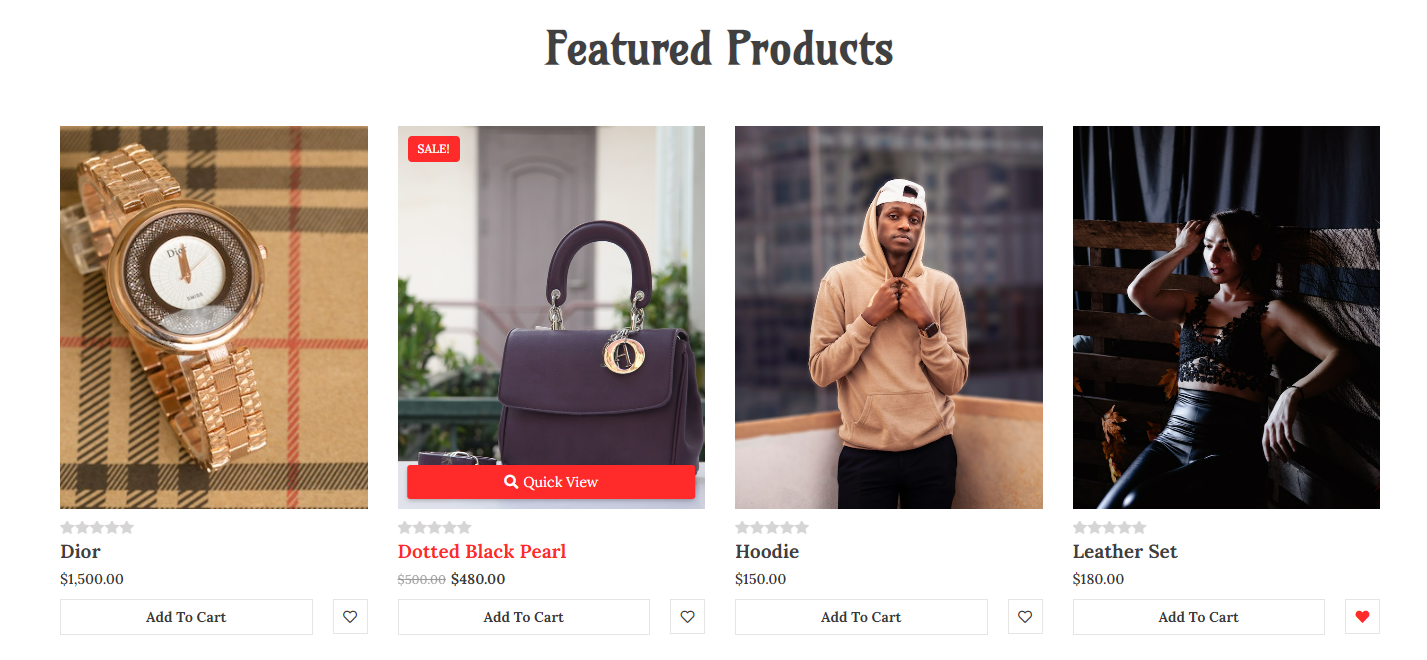Click star rating above Hoodie title
The width and height of the screenshot is (1427, 660).
tap(772, 527)
